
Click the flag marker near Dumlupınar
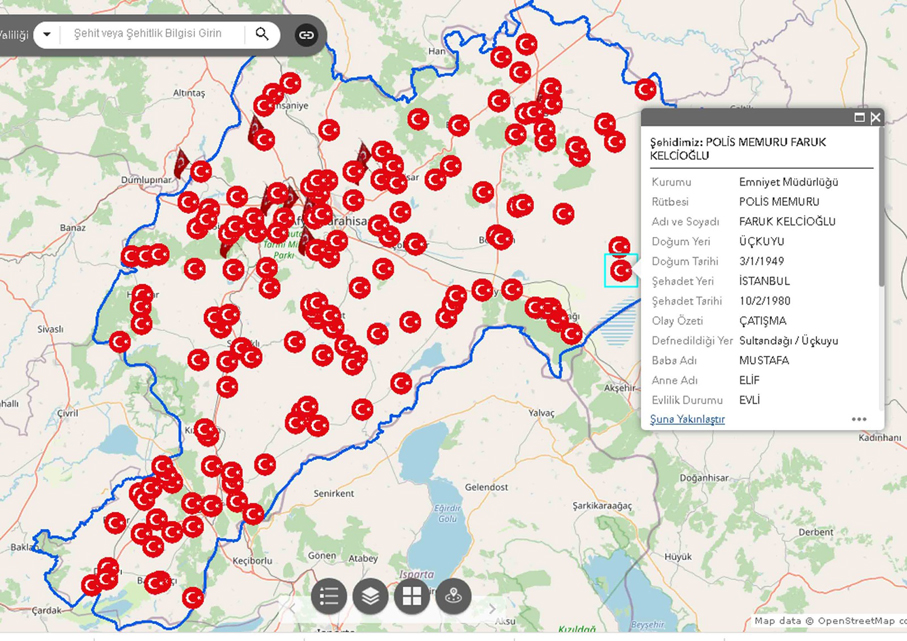click(x=182, y=163)
